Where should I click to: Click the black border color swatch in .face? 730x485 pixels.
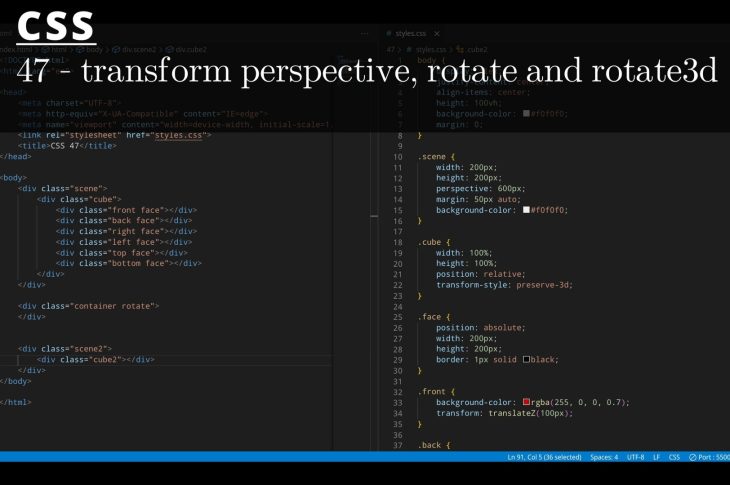(526, 359)
